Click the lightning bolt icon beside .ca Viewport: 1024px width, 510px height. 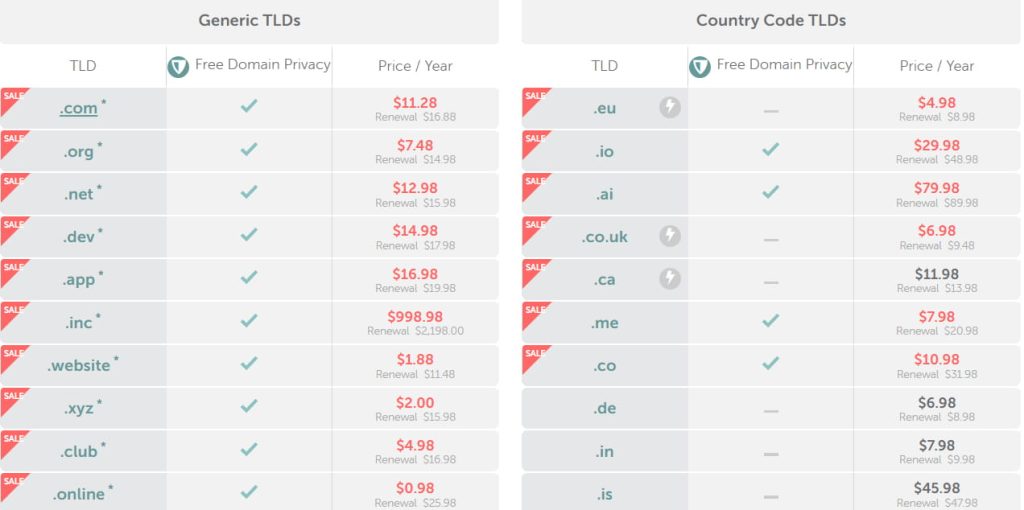[x=670, y=279]
